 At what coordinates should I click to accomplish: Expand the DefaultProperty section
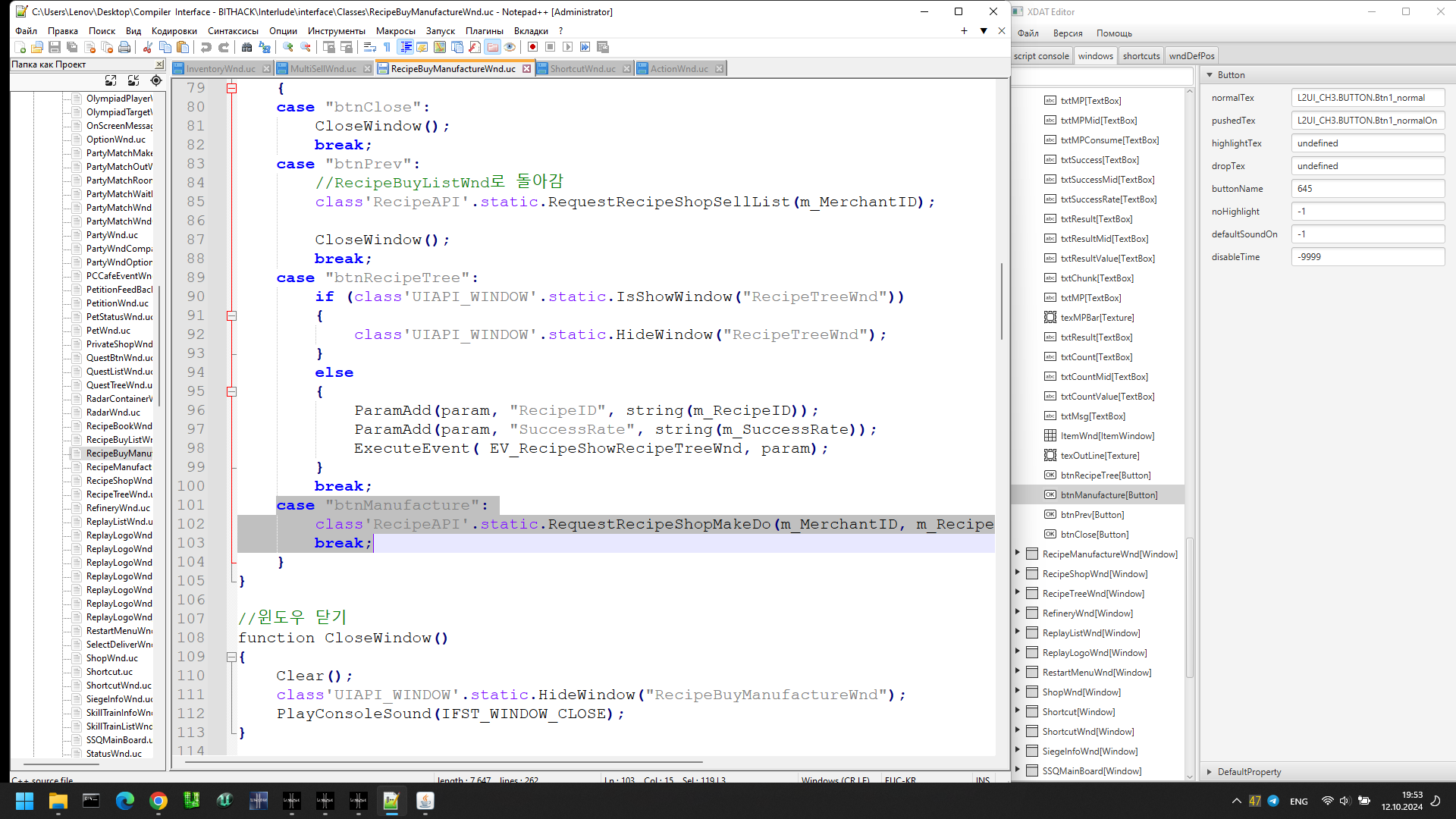1210,772
